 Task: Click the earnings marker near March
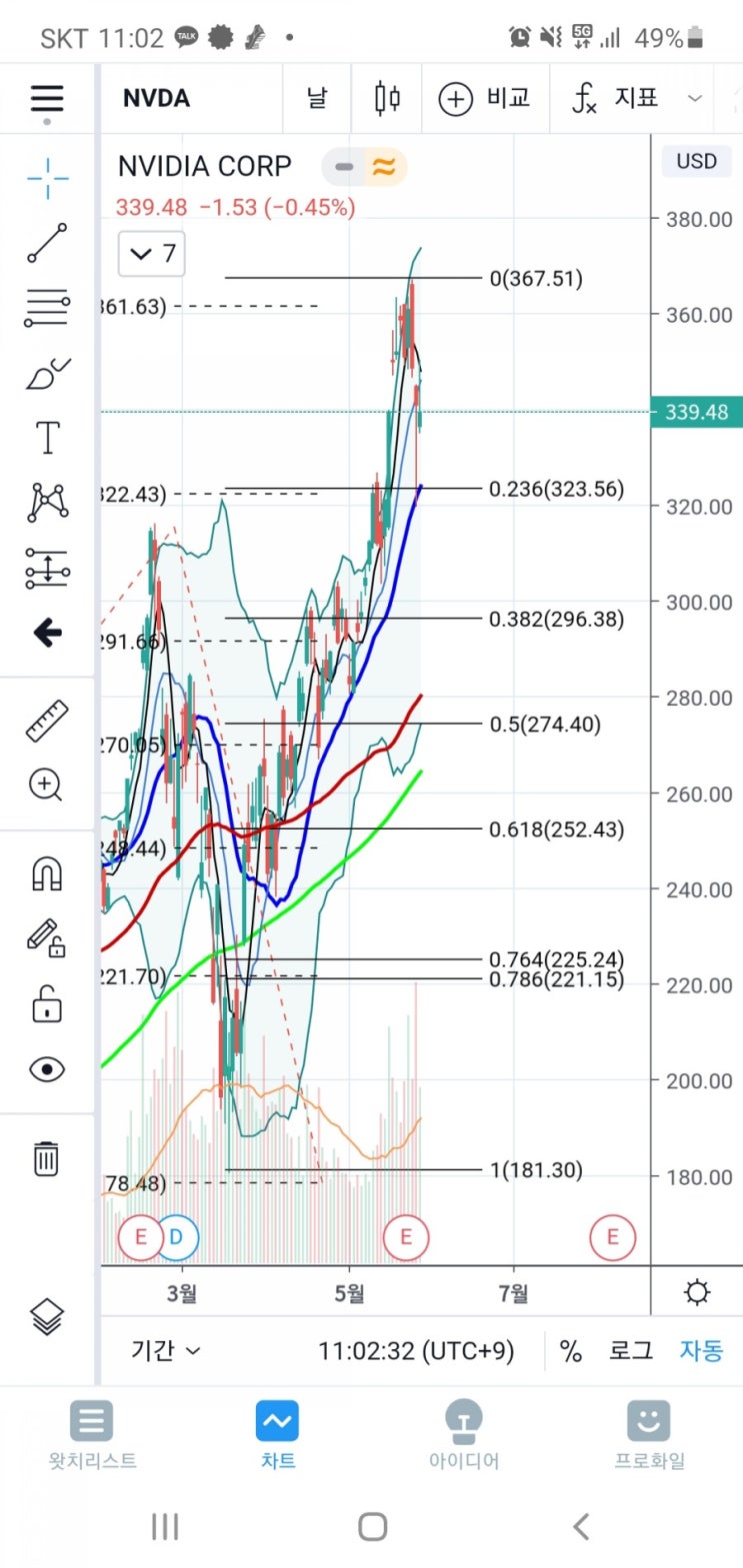click(x=140, y=1237)
